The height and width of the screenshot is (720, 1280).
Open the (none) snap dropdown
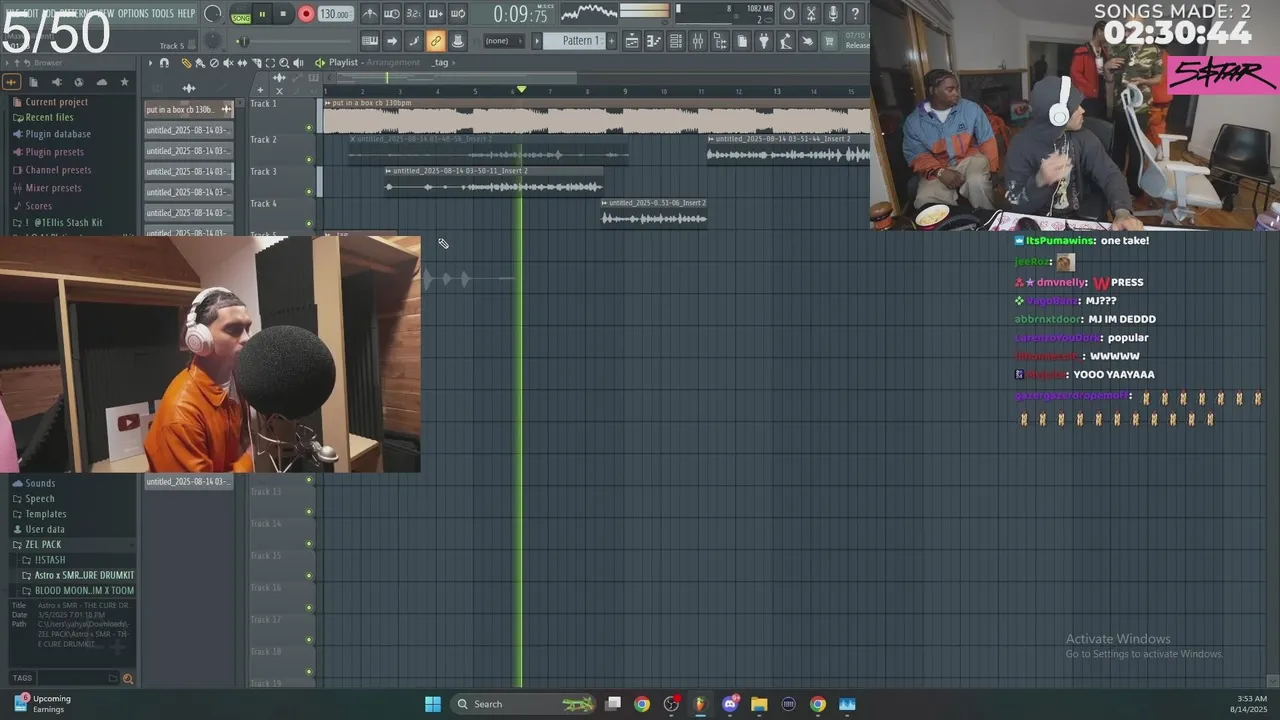coord(503,41)
